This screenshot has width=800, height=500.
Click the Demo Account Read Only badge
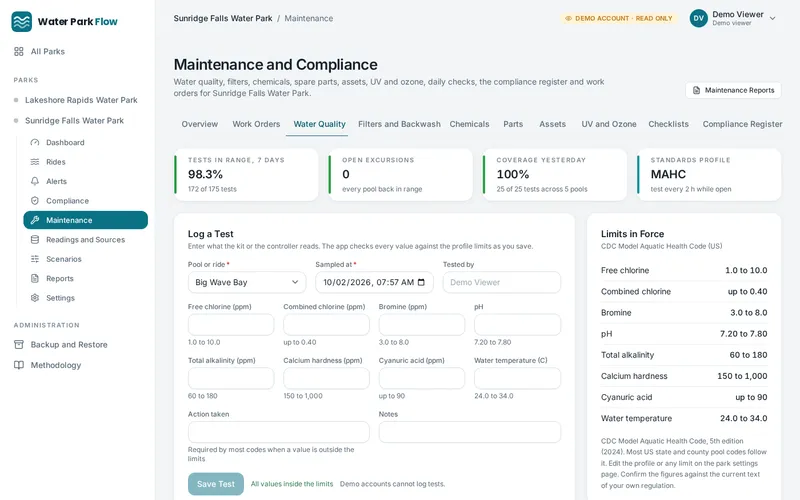coord(618,18)
